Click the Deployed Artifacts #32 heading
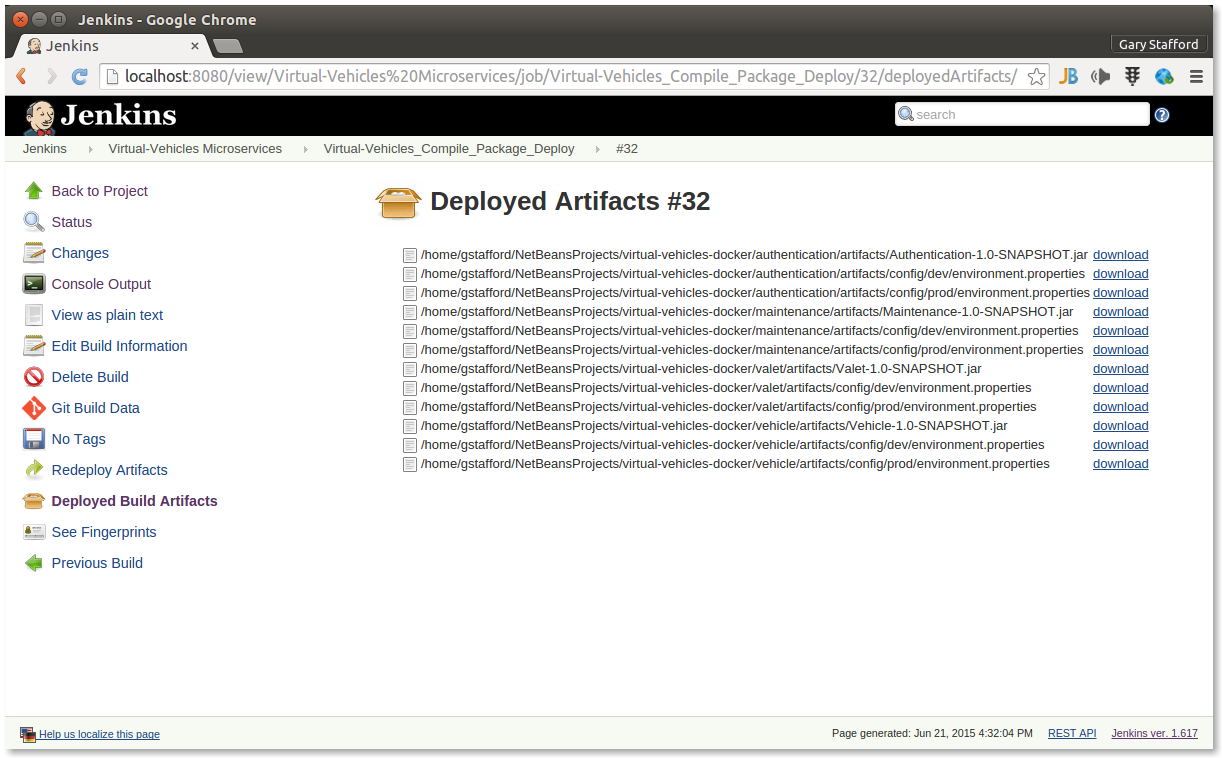The width and height of the screenshot is (1222, 758). coord(570,202)
